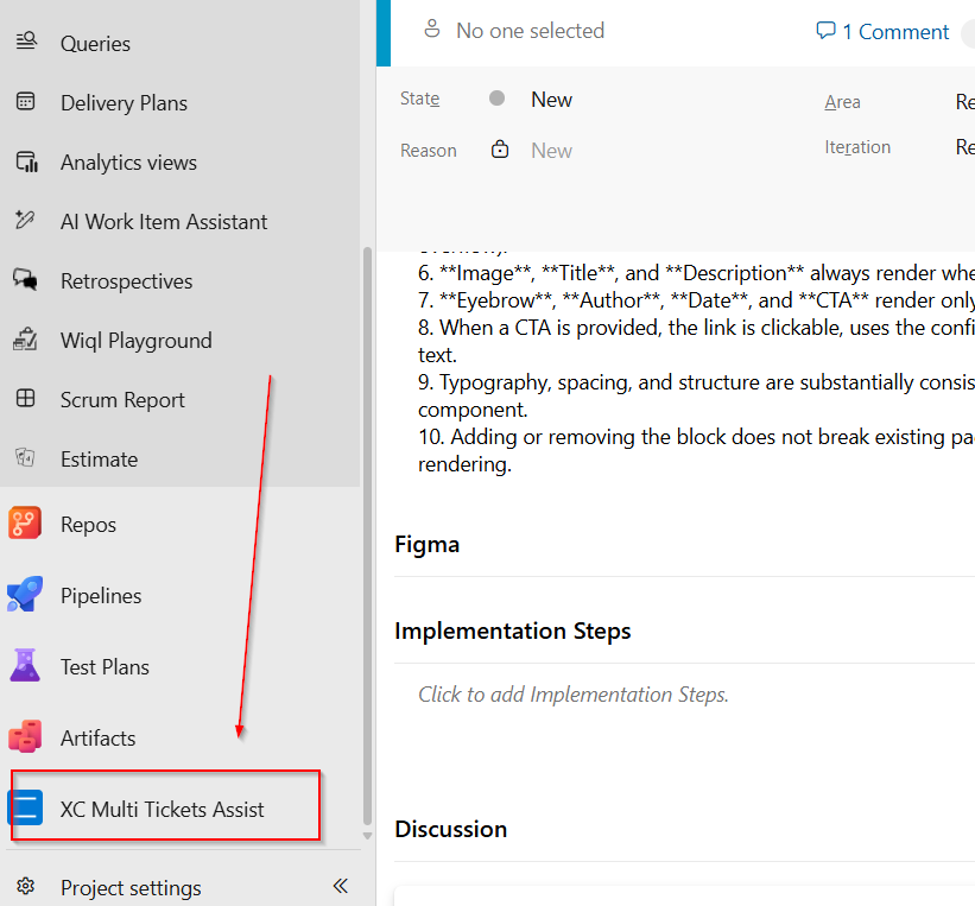Click the Reason field label
975x906 pixels.
click(428, 150)
